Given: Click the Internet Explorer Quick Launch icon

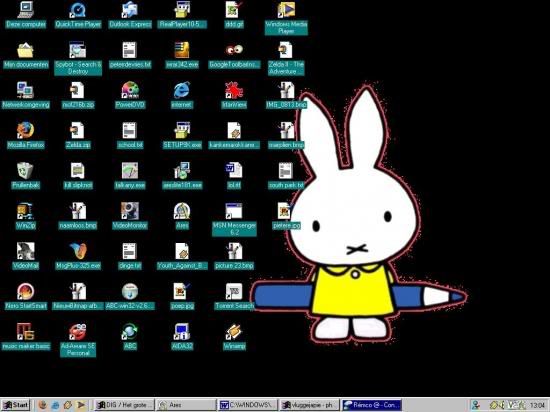Looking at the screenshot, I should point(55,405).
